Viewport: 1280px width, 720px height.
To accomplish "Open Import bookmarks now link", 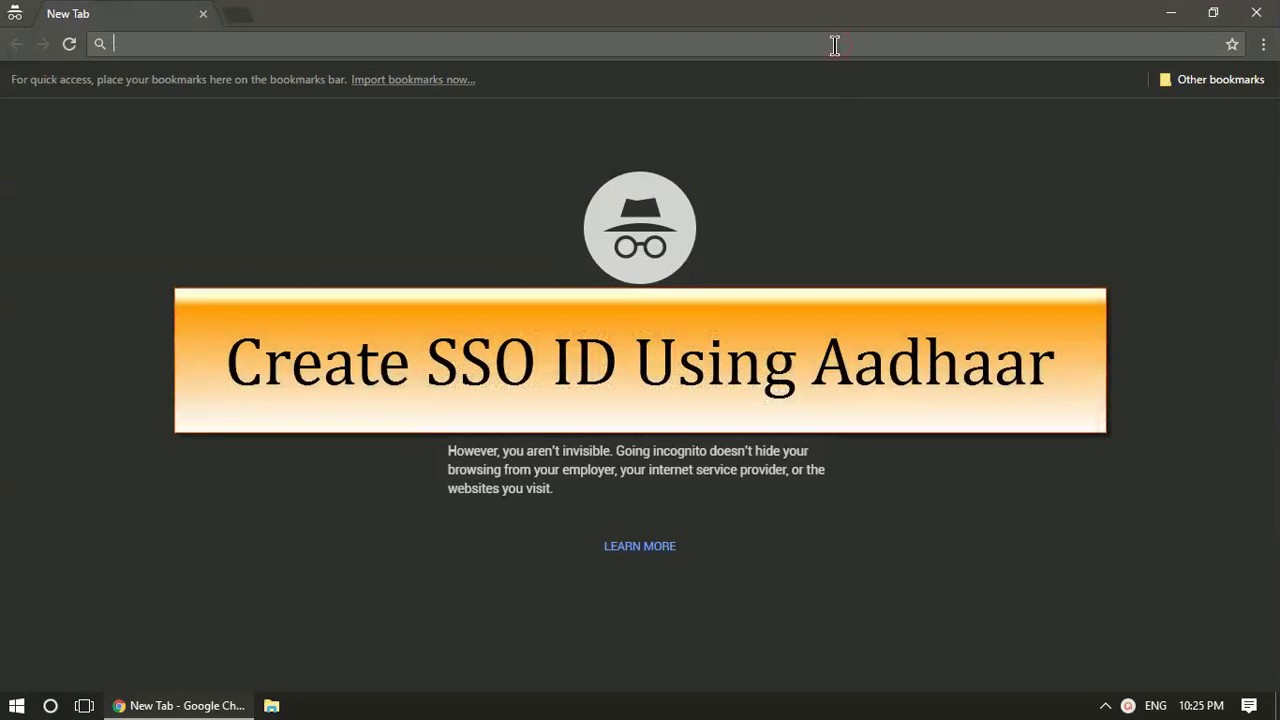I will (x=413, y=80).
